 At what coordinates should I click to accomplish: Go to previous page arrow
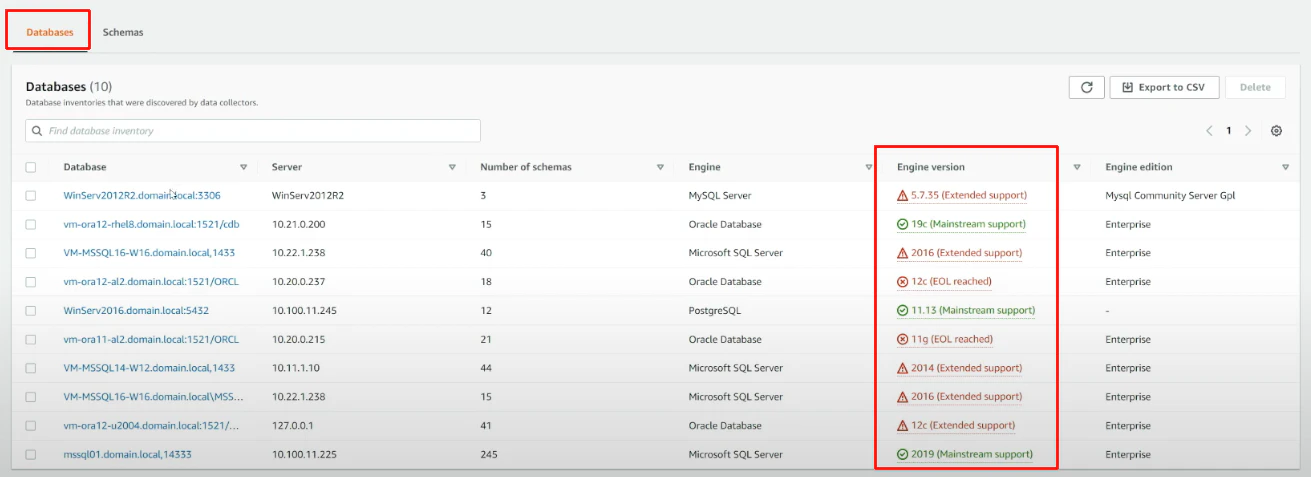[1209, 131]
